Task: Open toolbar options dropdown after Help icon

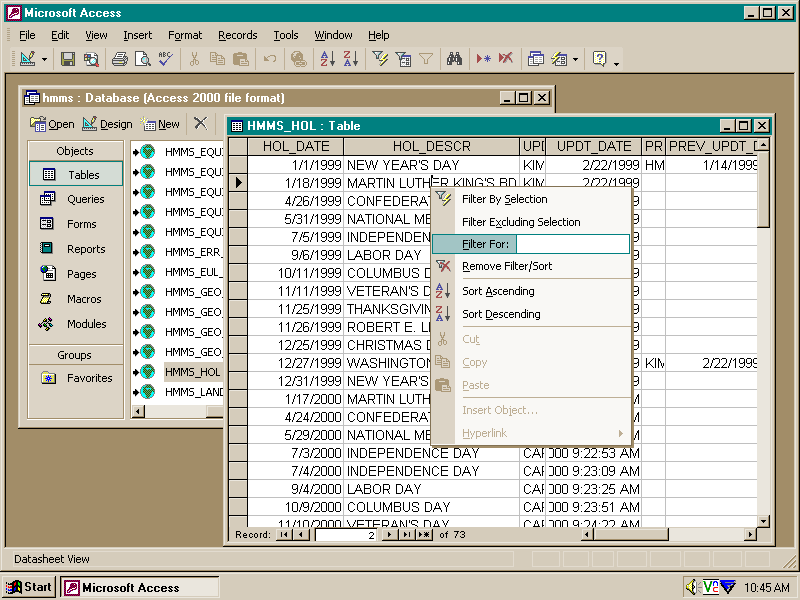Action: [616, 63]
